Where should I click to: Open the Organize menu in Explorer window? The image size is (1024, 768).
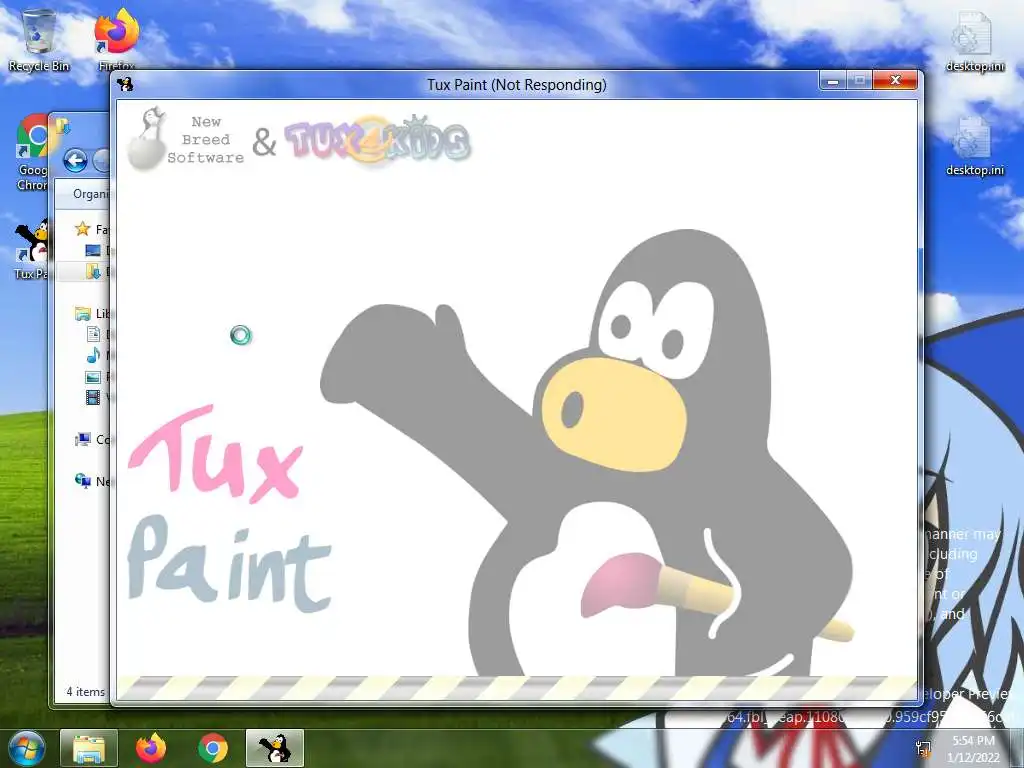click(x=89, y=194)
